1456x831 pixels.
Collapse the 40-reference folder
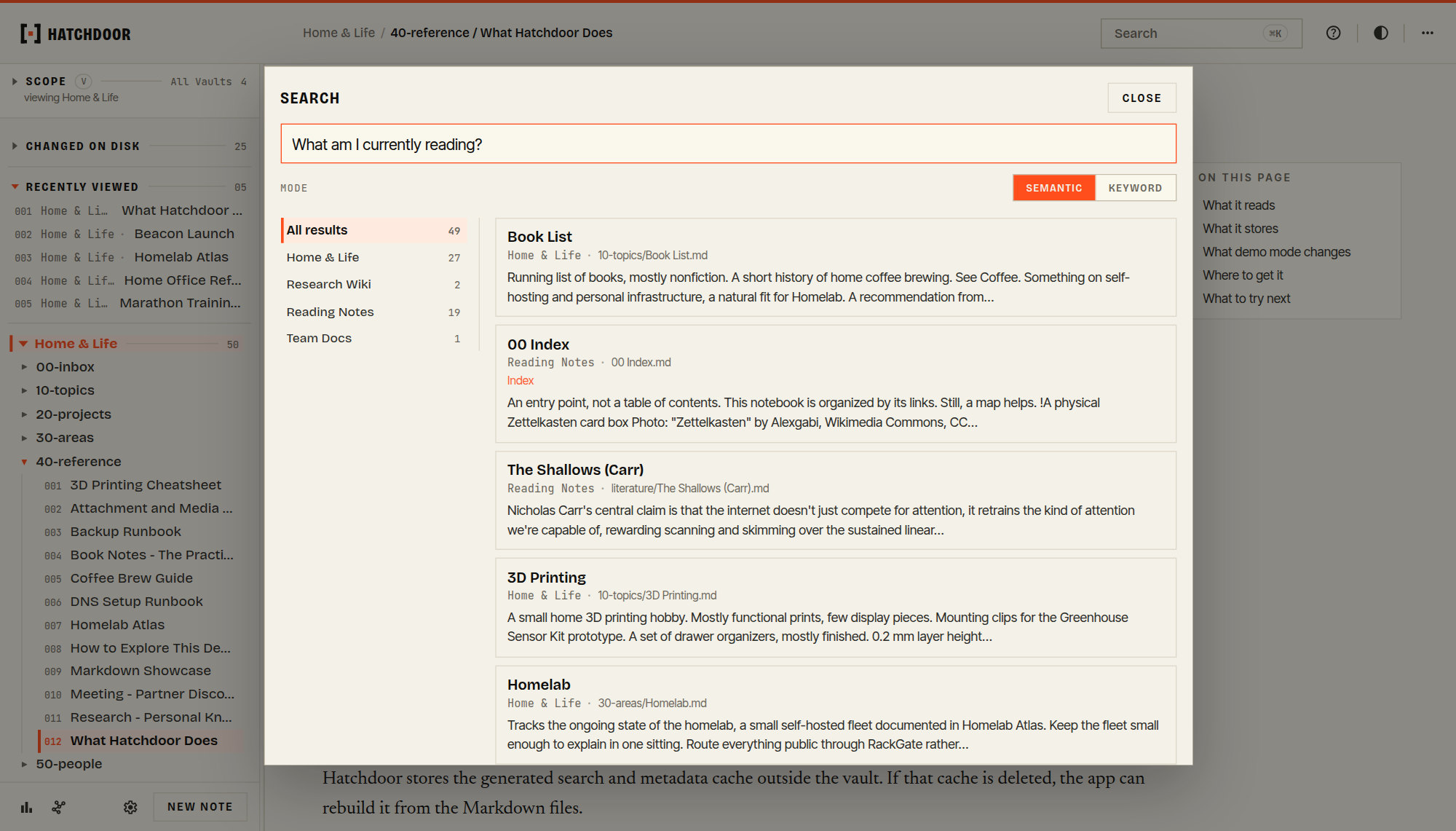[x=24, y=462]
